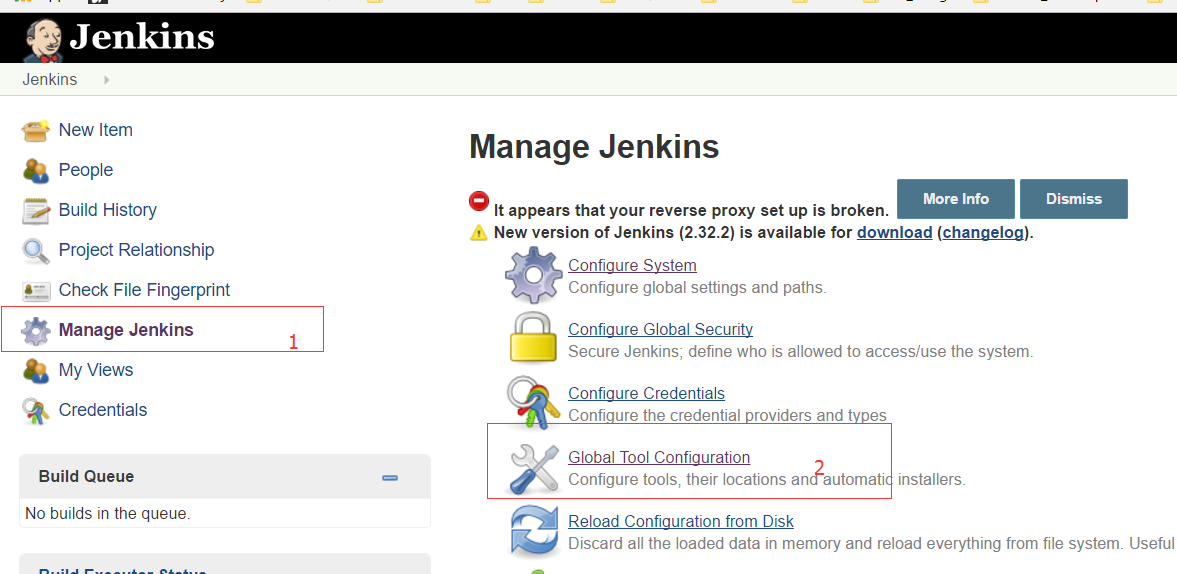Viewport: 1177px width, 574px height.
Task: Click the Build Queue heading
Action: [86, 476]
